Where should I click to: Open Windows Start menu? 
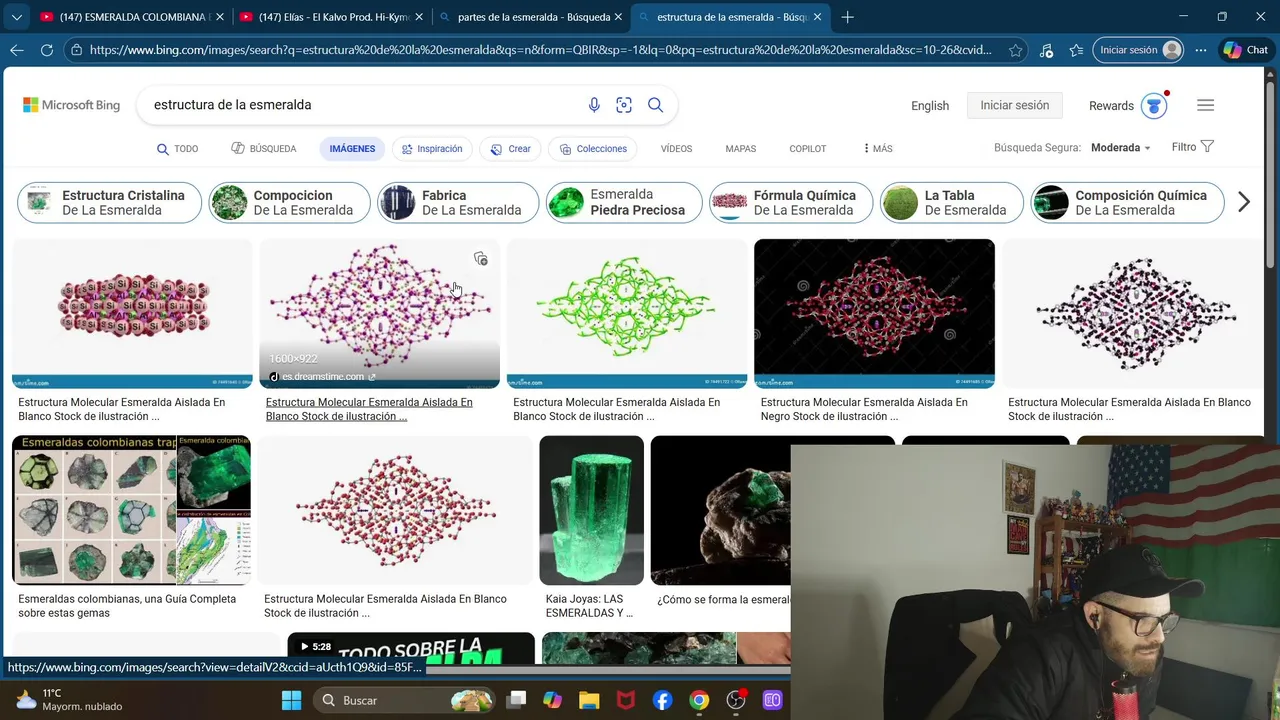(291, 700)
